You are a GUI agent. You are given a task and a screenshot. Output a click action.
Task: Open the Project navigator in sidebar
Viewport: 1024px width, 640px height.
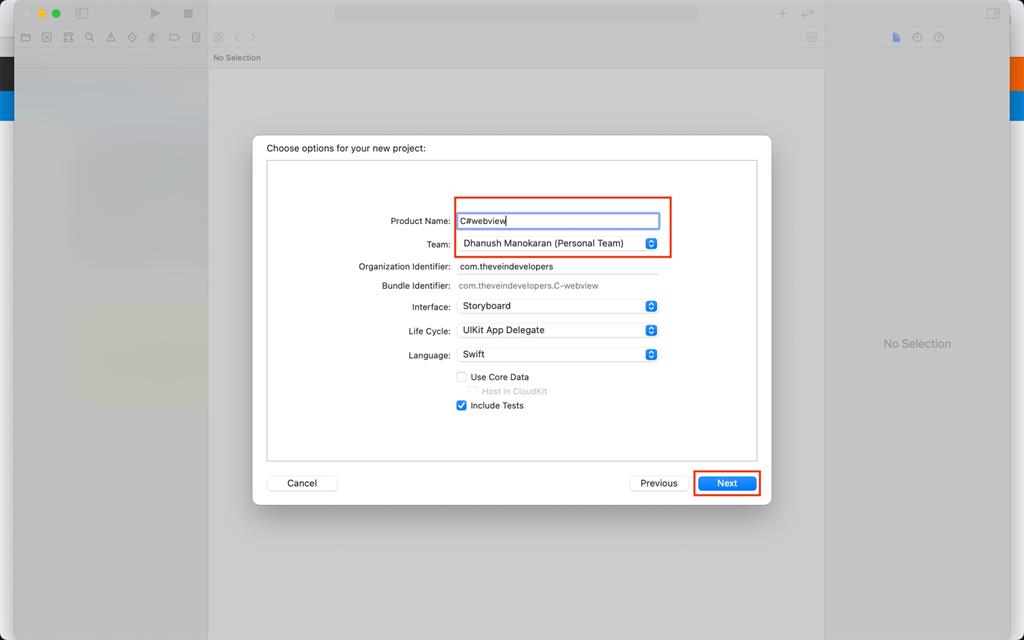tap(25, 37)
